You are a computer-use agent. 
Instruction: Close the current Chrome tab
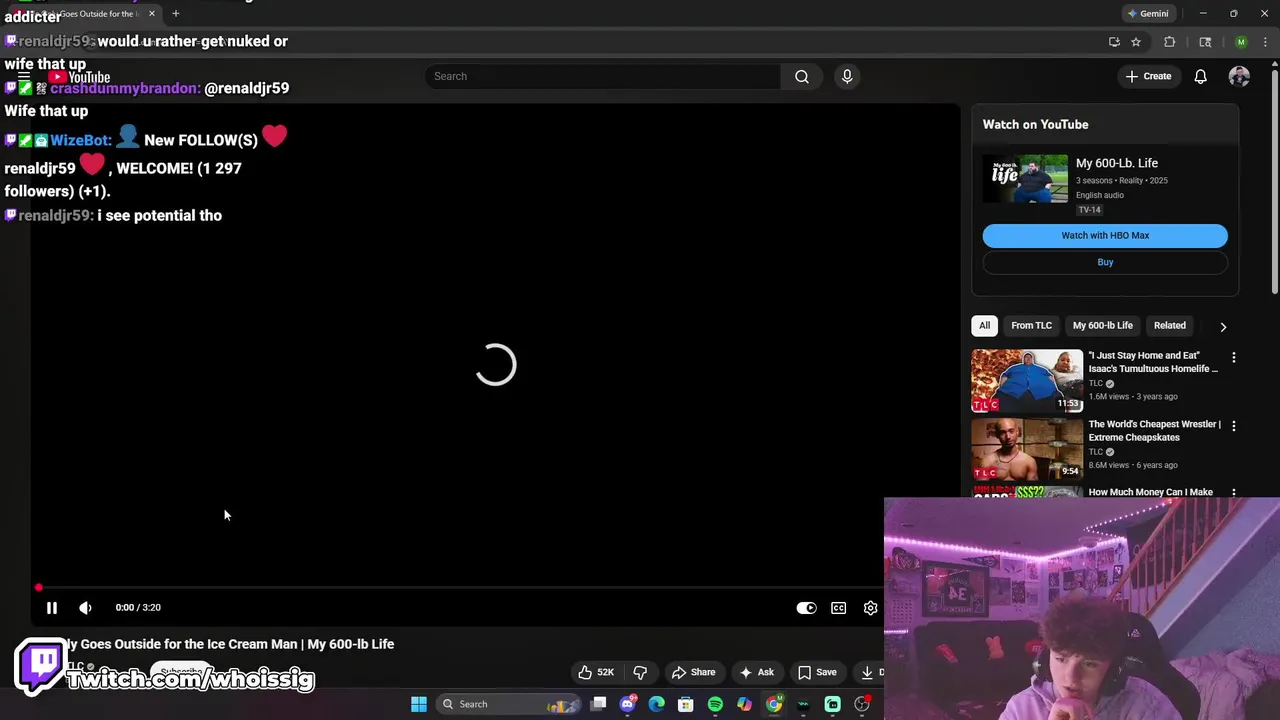click(x=152, y=14)
